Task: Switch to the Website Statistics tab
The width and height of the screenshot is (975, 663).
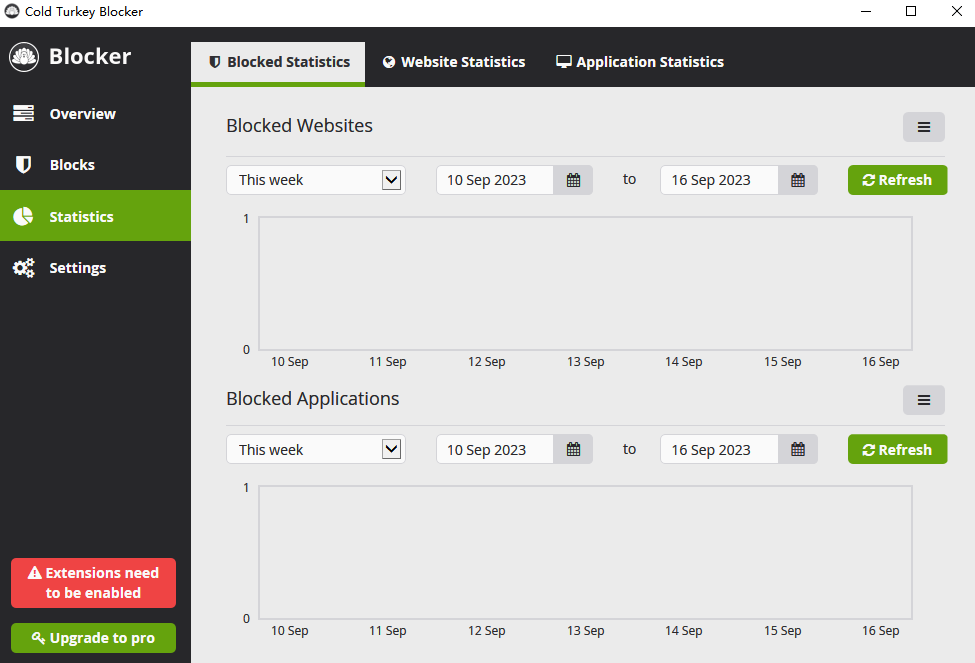Action: 453,62
